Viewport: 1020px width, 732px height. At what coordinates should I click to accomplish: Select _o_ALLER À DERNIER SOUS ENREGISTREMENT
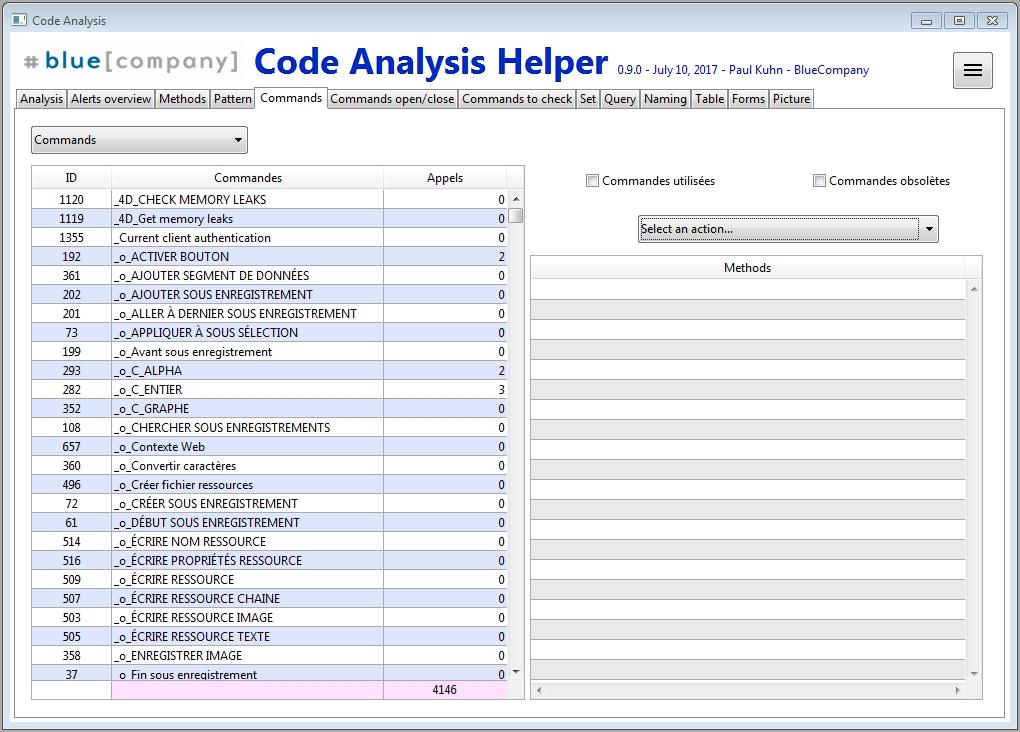pyautogui.click(x=269, y=314)
